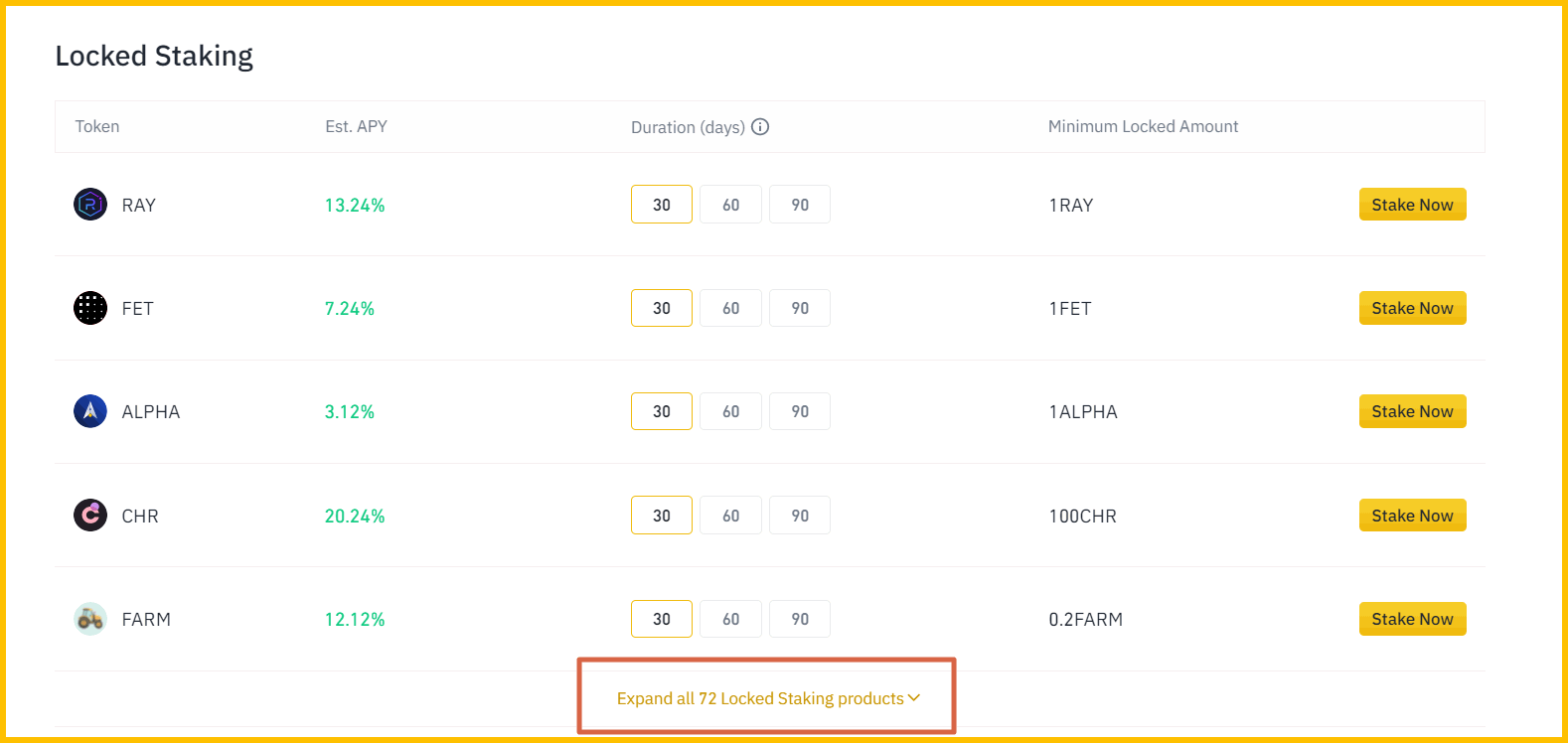Click the RAY token icon
This screenshot has width=1568, height=743.
click(x=89, y=205)
